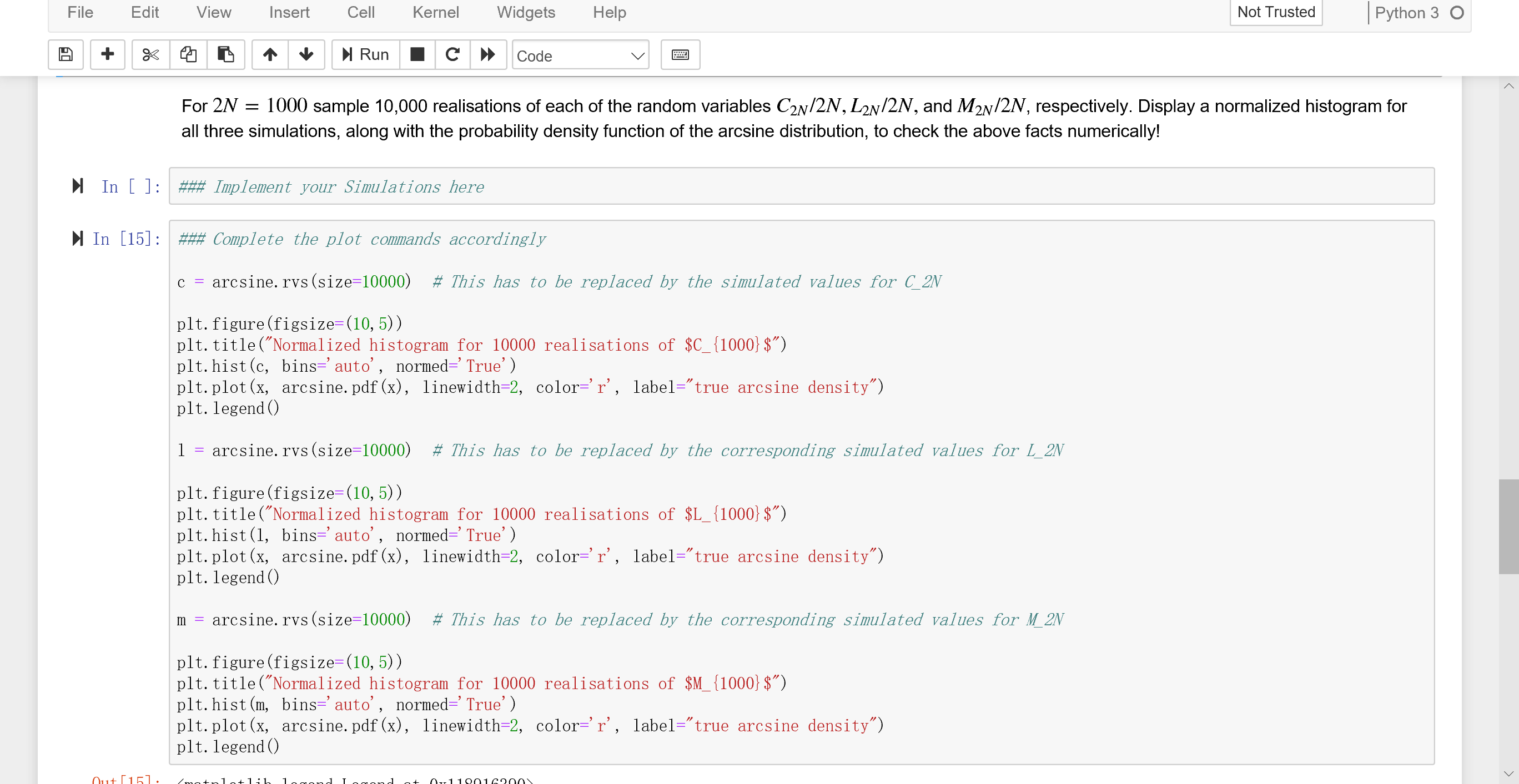Save the notebook
Viewport: 1519px width, 784px height.
66,55
